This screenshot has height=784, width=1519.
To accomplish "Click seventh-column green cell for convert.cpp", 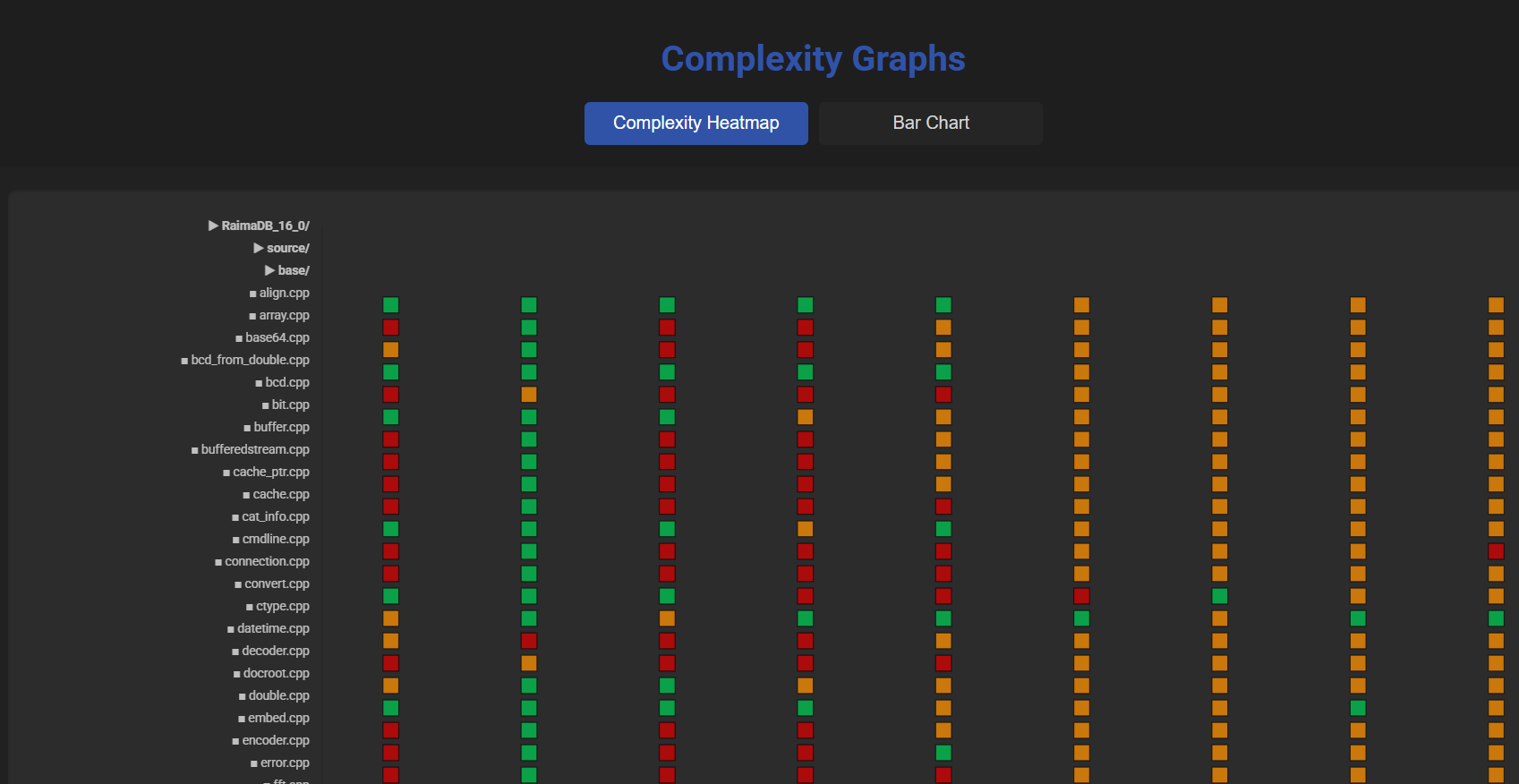I will click(x=1220, y=596).
